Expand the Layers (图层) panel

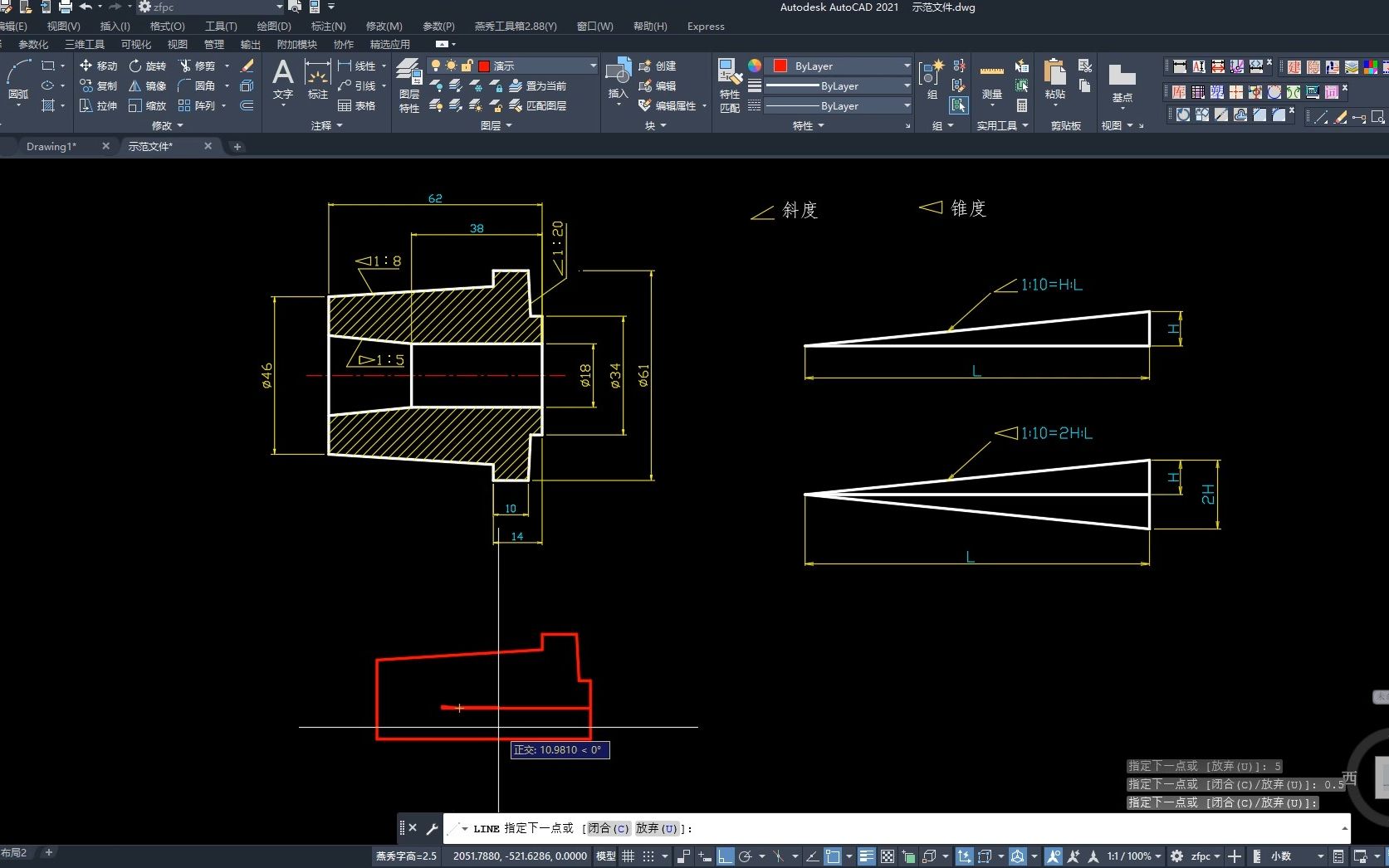click(496, 125)
